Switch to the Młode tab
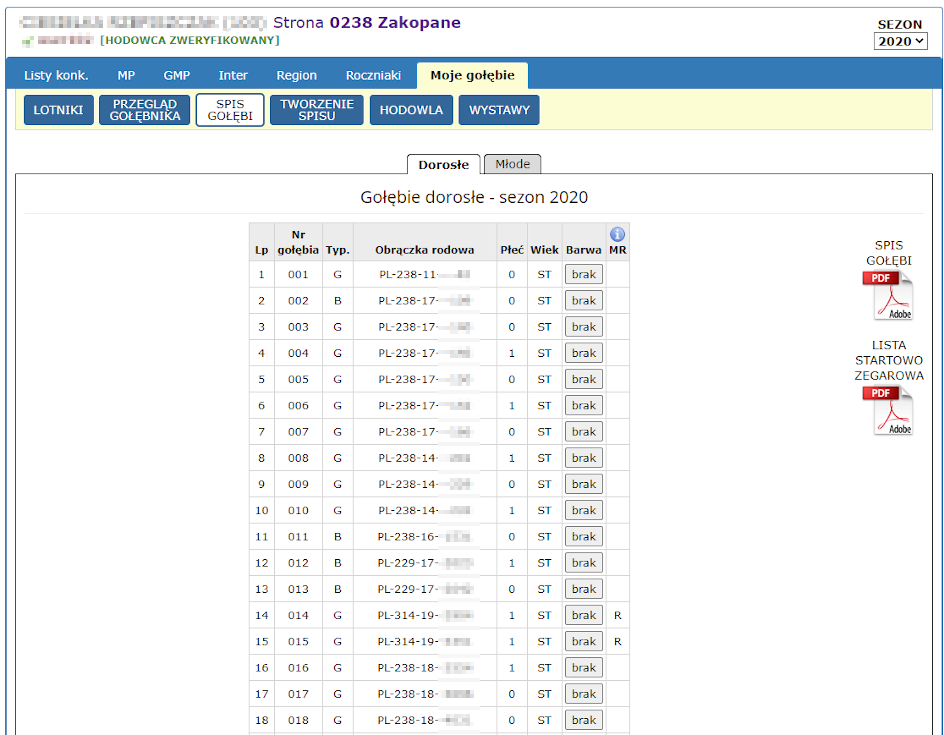 (512, 164)
